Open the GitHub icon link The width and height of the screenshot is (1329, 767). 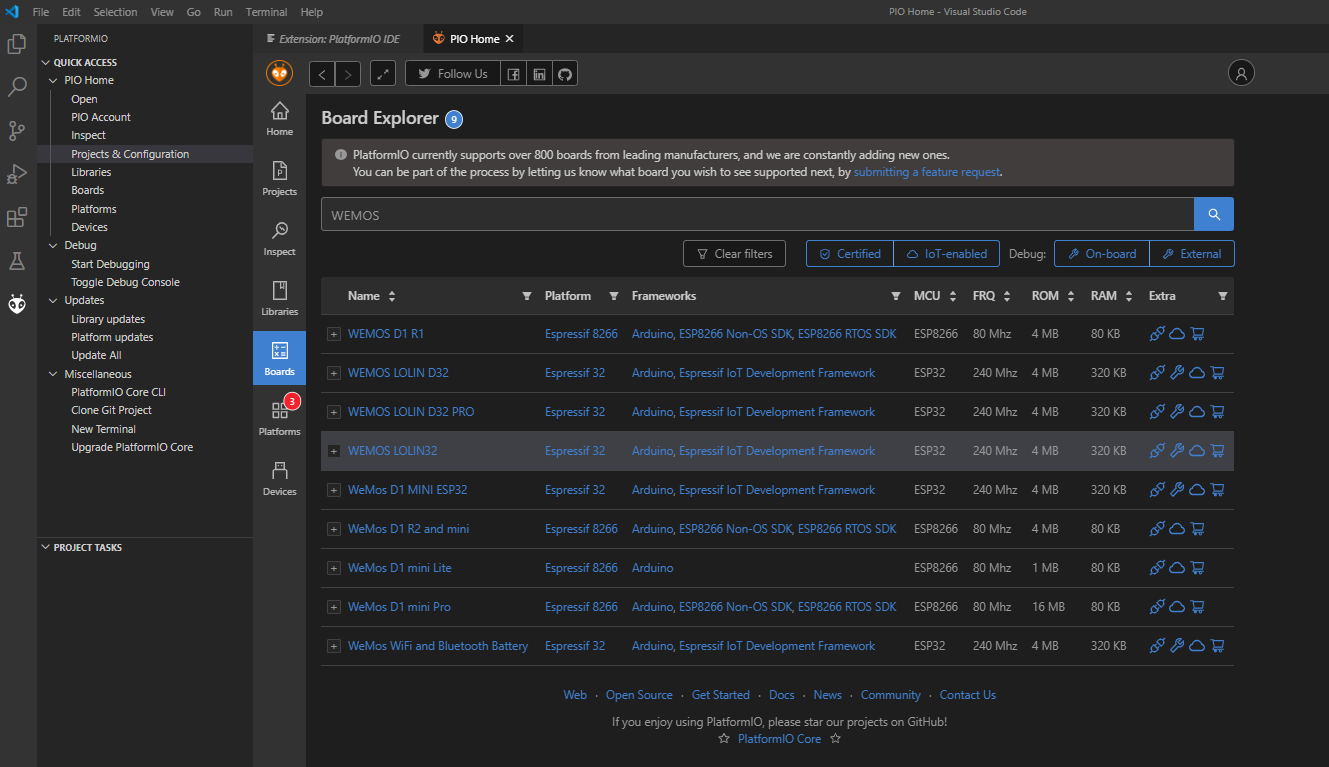coord(565,74)
